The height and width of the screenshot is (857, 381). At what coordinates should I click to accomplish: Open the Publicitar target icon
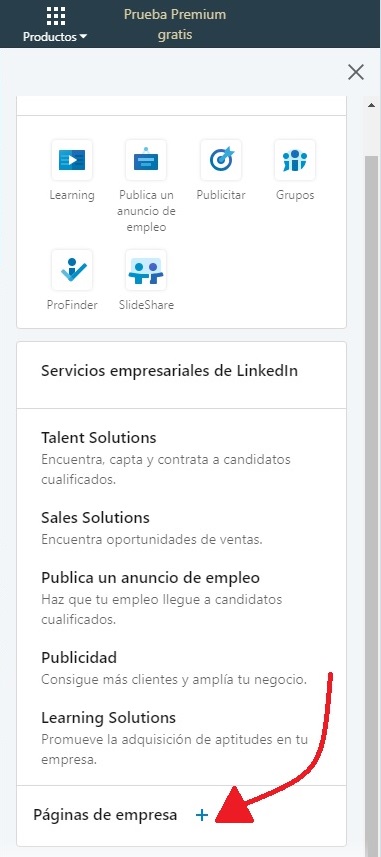tap(221, 160)
